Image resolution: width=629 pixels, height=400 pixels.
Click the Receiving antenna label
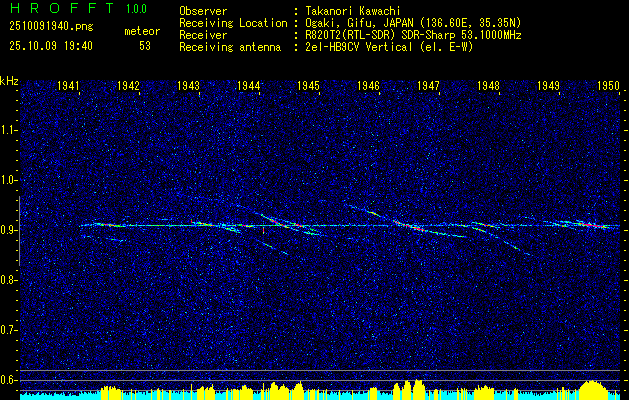click(x=230, y=47)
